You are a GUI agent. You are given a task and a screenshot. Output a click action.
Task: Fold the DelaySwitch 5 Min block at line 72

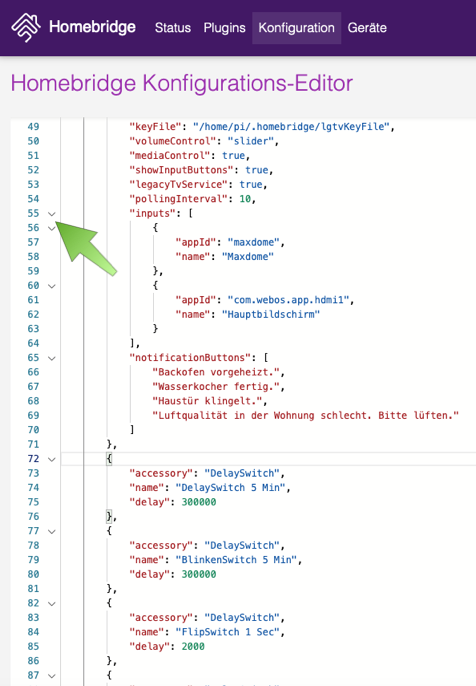[52, 459]
